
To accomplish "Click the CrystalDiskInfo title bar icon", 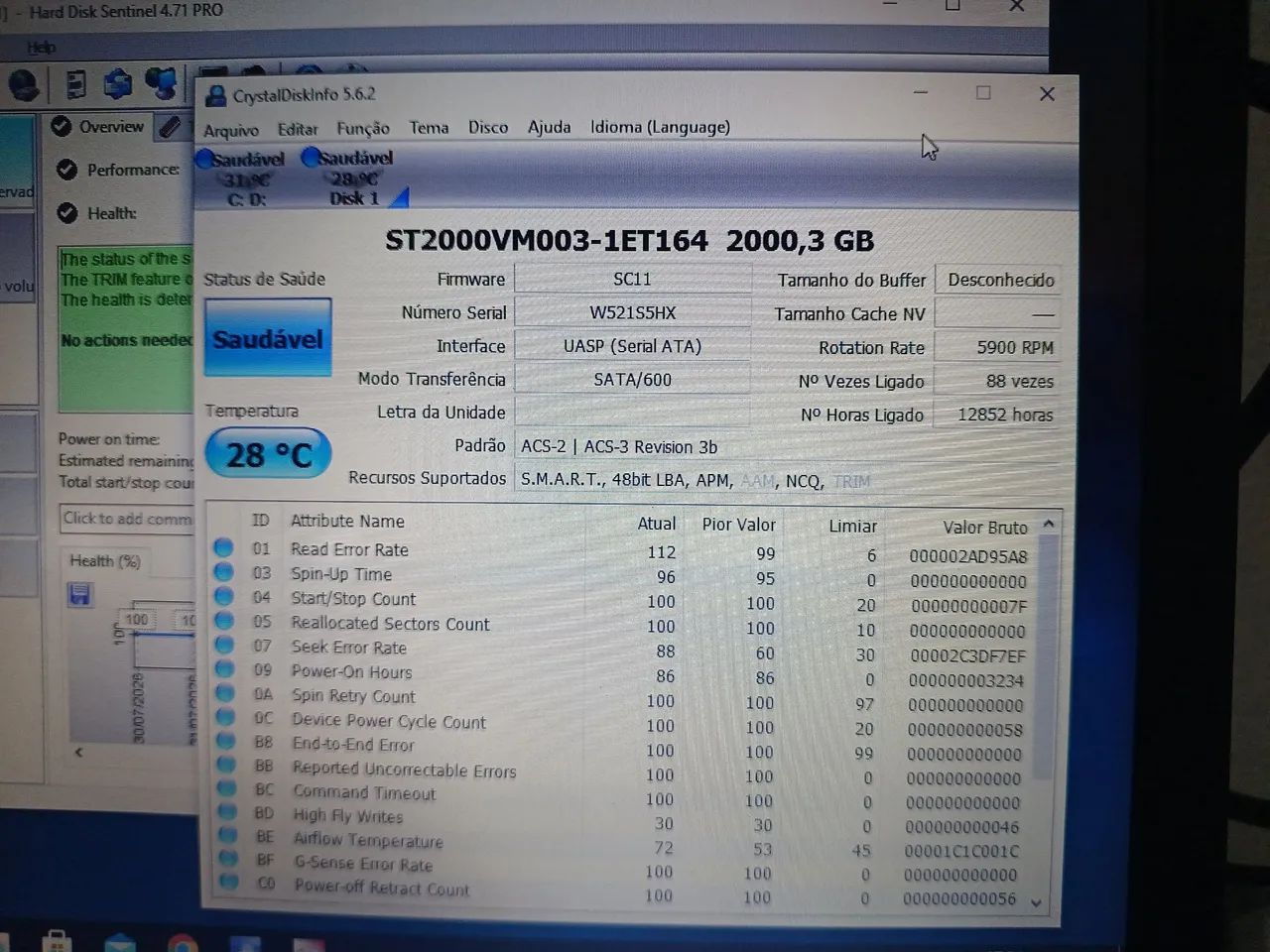I will coord(215,95).
